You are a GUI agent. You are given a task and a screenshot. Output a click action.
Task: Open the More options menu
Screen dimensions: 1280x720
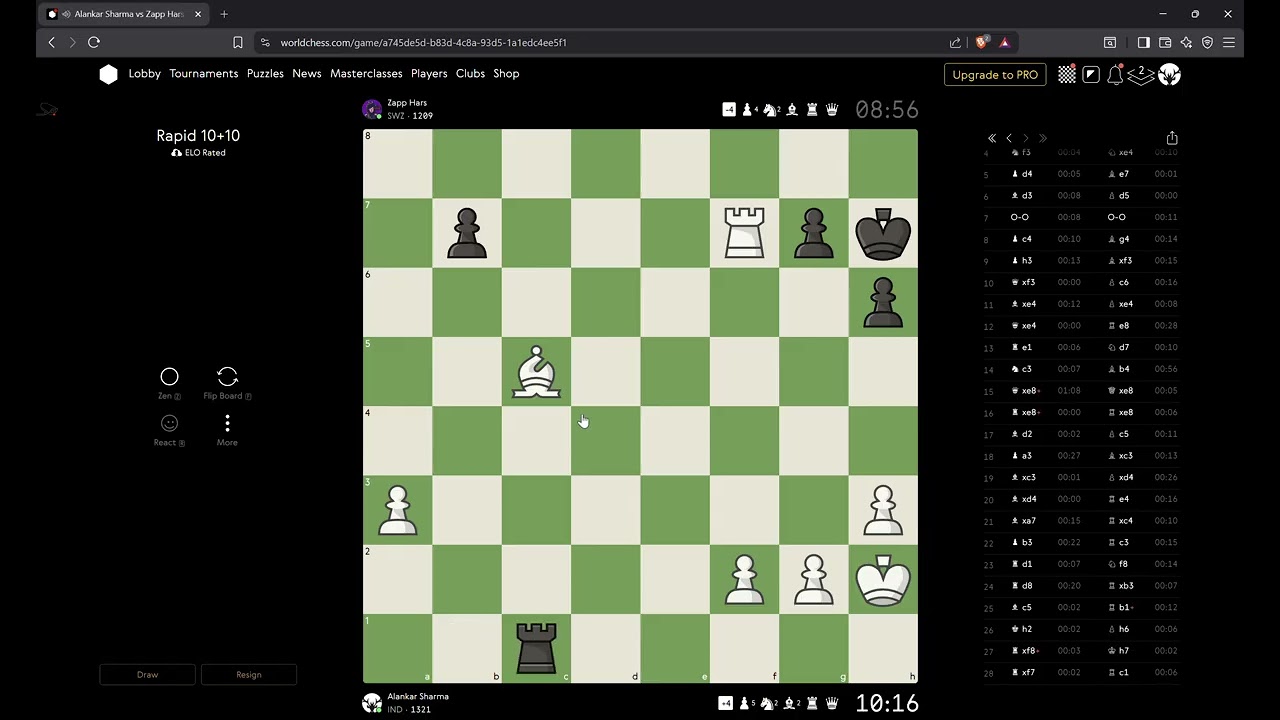click(x=227, y=429)
